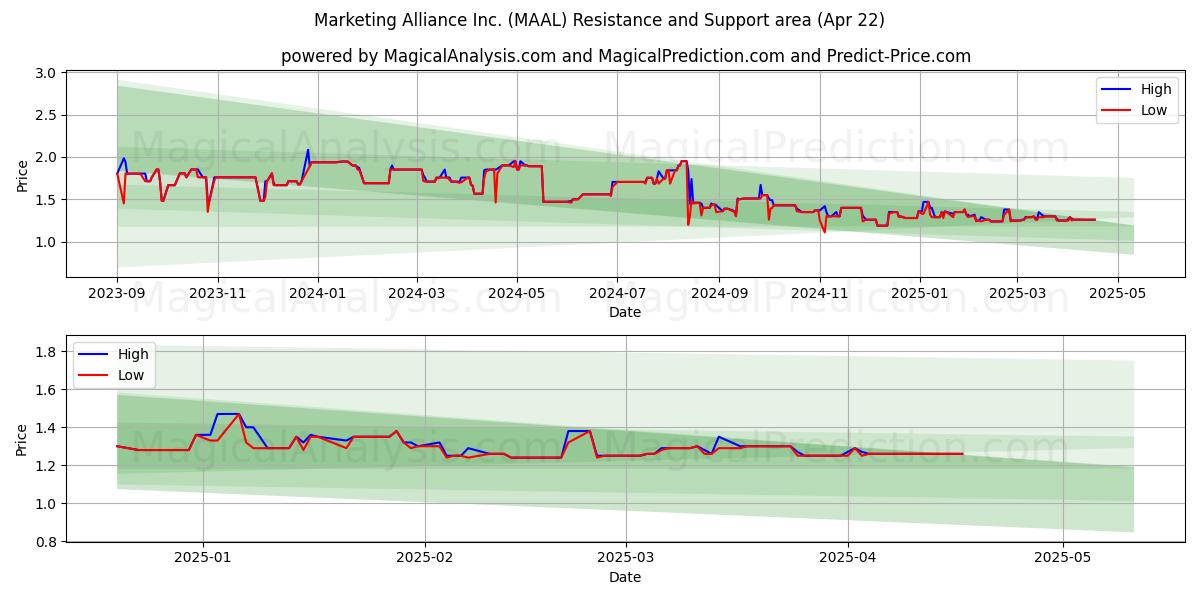The height and width of the screenshot is (600, 1200).
Task: Click the '1.5' price tick label
Action: pyautogui.click(x=45, y=200)
